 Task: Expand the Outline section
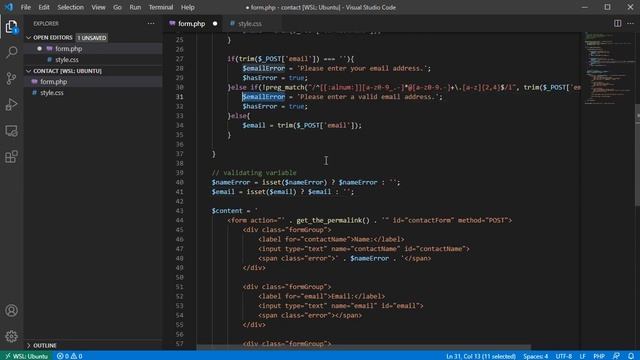click(41, 345)
